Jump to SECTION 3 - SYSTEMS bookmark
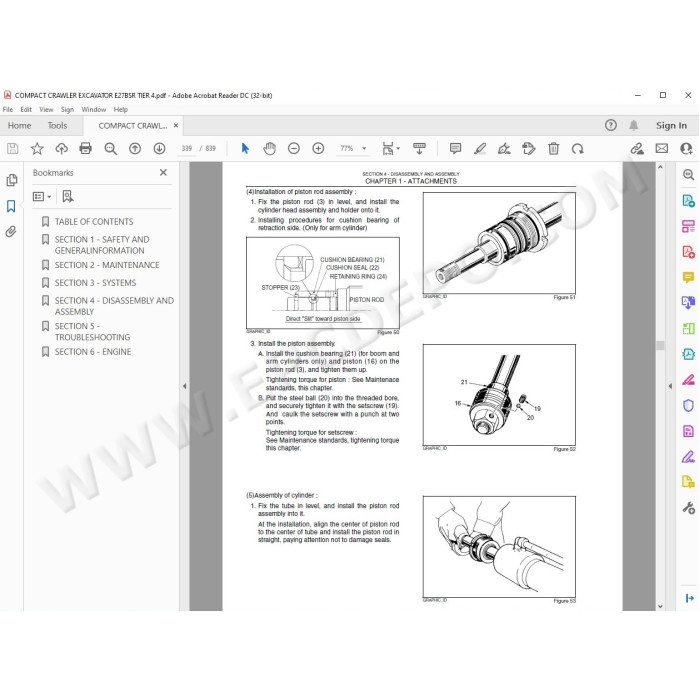Viewport: 700px width, 700px height. pyautogui.click(x=96, y=283)
